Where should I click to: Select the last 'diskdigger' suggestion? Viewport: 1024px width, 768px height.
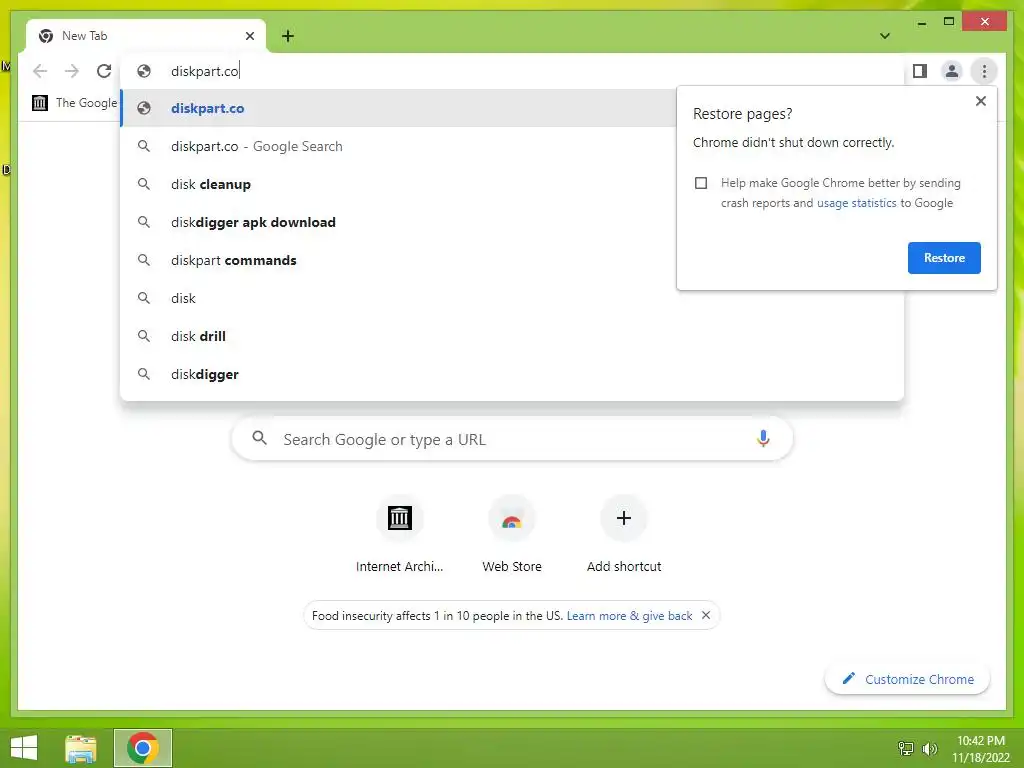pyautogui.click(x=512, y=374)
